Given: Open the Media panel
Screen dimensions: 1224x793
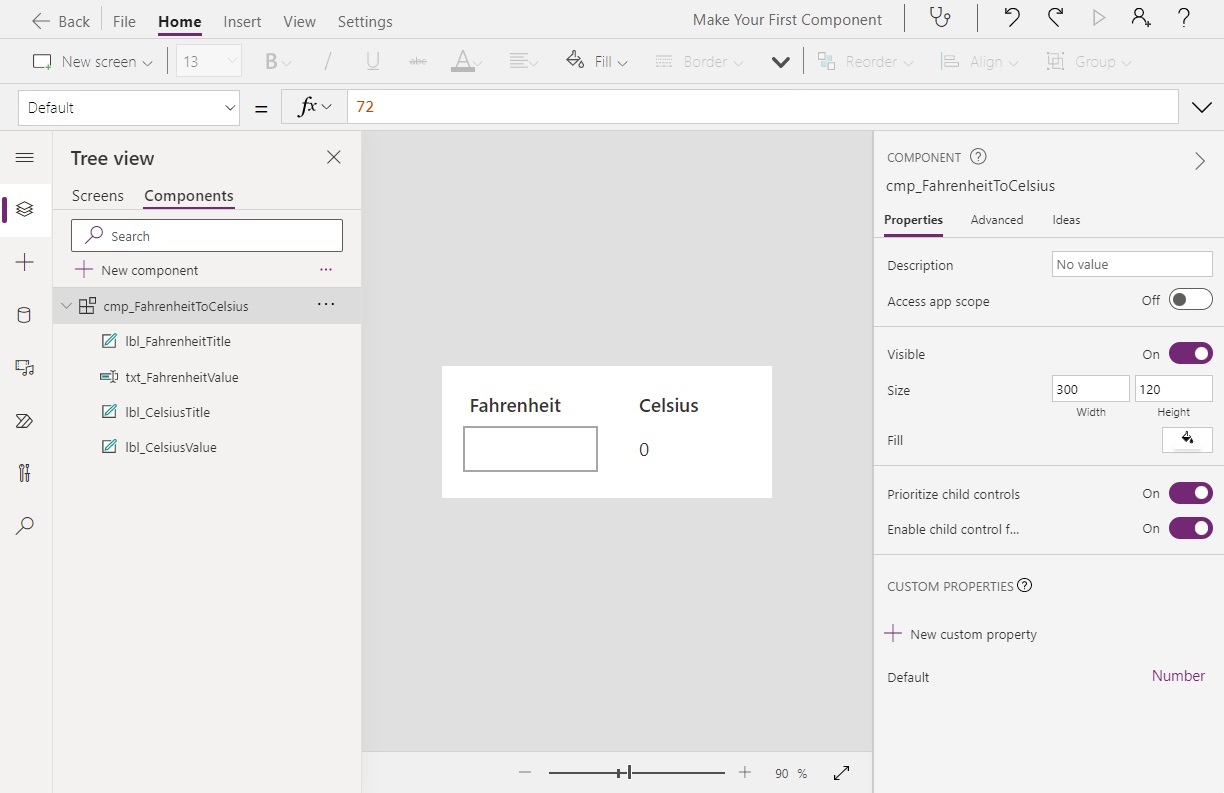Looking at the screenshot, I should 25,367.
